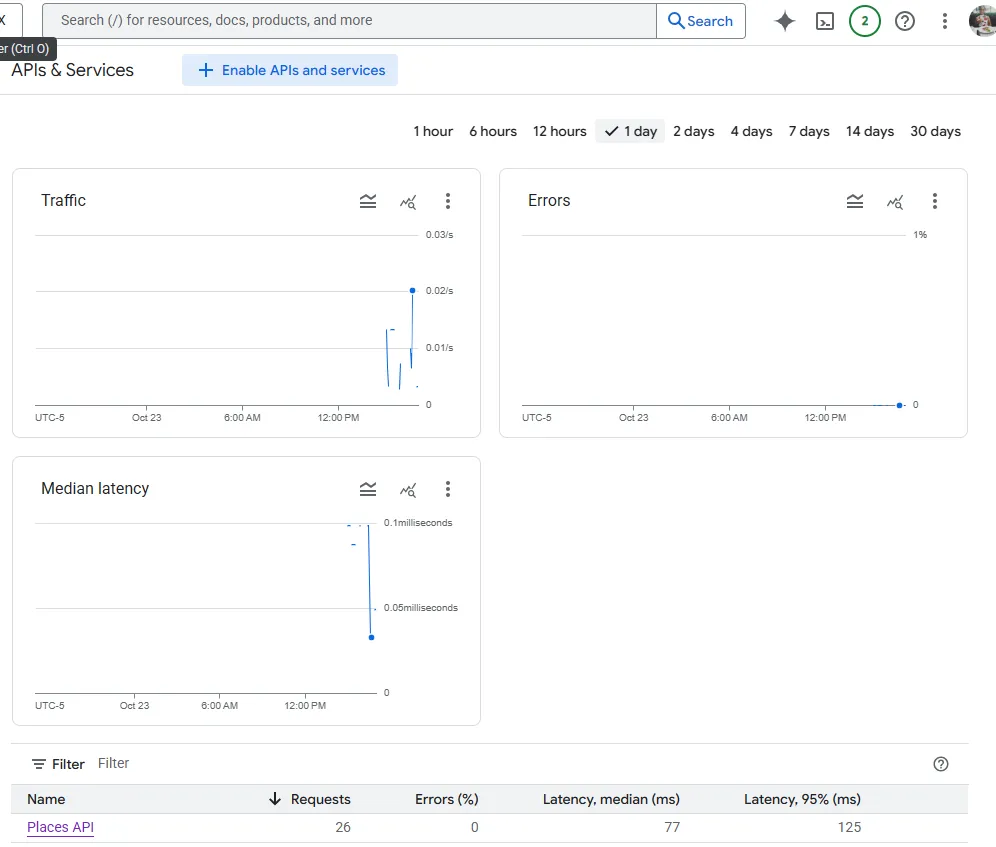Enable the 30 days time range
The width and height of the screenshot is (996, 847).
(x=935, y=131)
